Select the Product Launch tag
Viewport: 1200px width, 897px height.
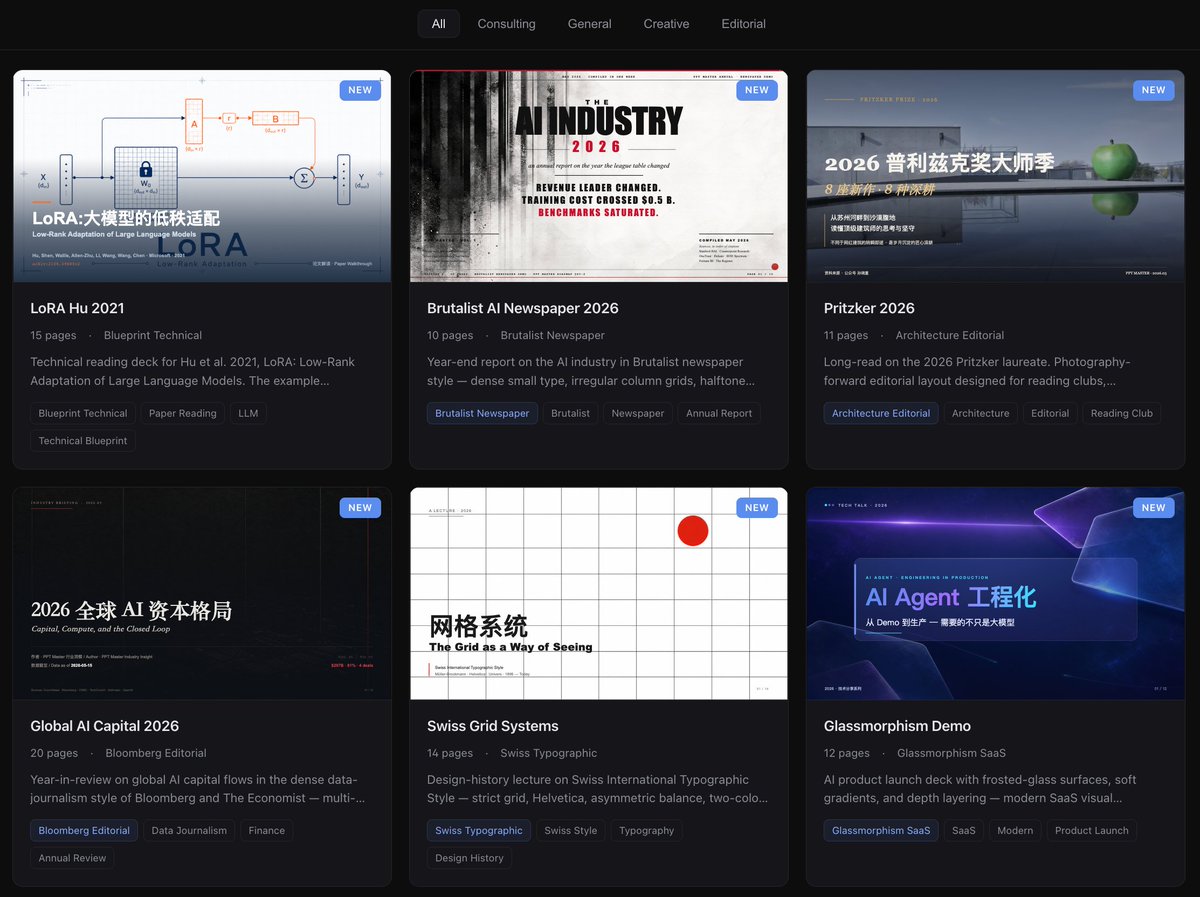pyautogui.click(x=1092, y=830)
